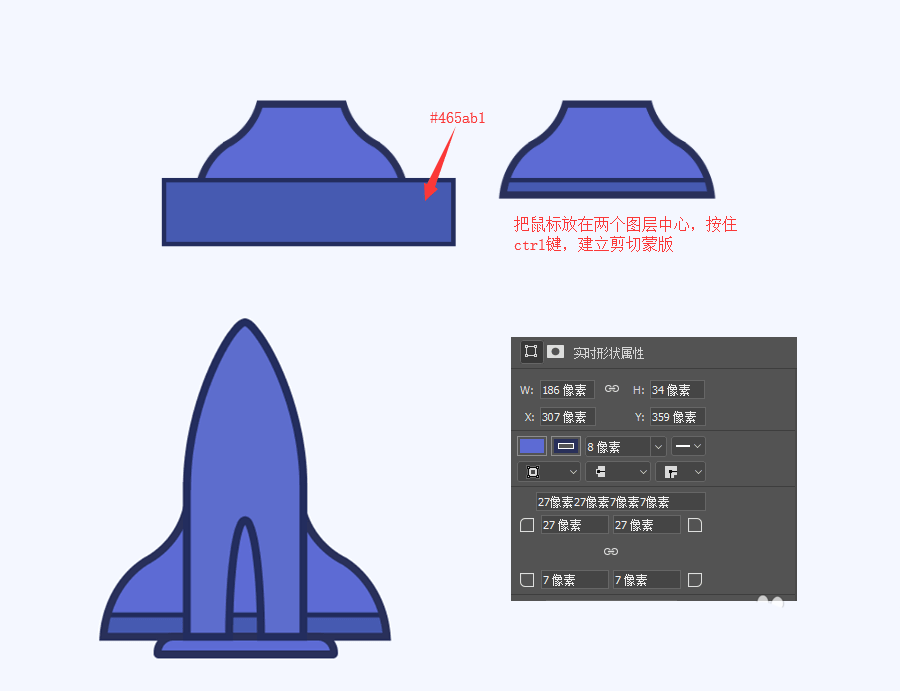Click the link icon between W and H fields

(x=613, y=389)
